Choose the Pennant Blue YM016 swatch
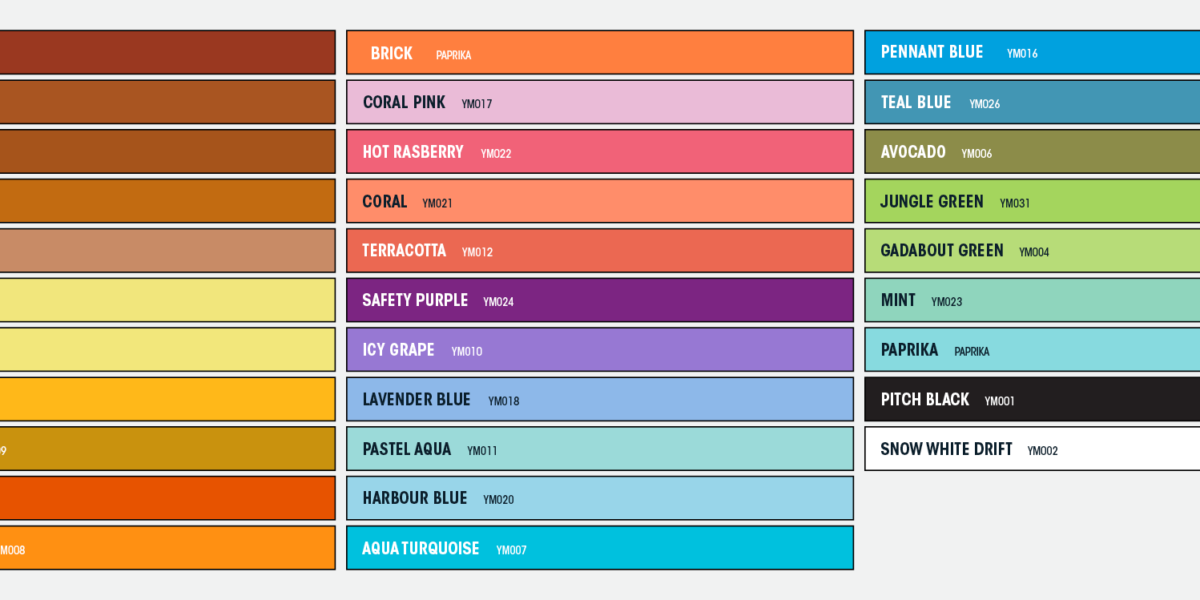1200x600 pixels. [1032, 52]
